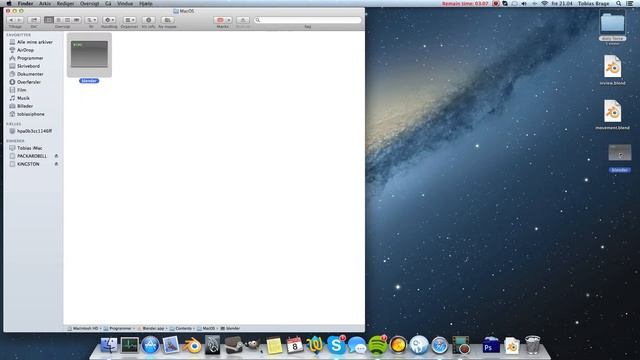This screenshot has height=360, width=640.
Task: Click Macintosh HD in path bar
Action: tap(83, 328)
